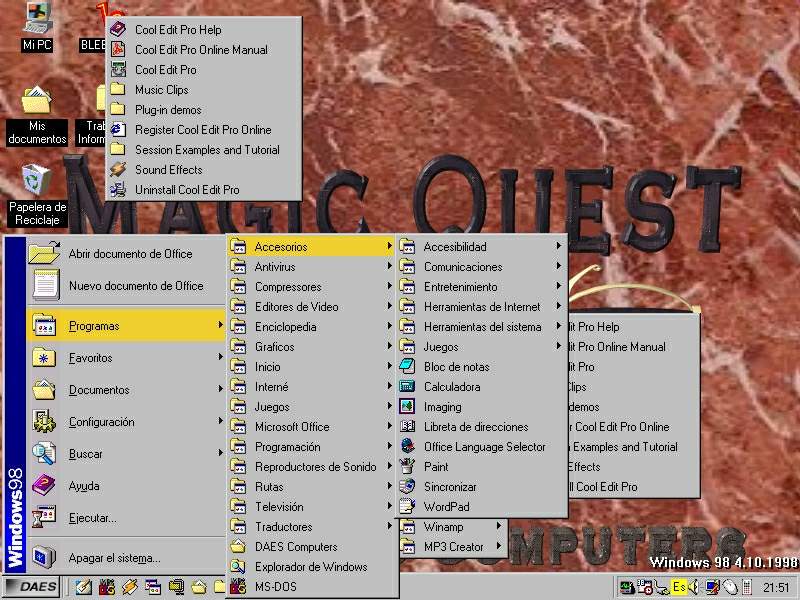Open the MP3 Creator submenu
Screen dimensions: 800x600
click(x=453, y=546)
